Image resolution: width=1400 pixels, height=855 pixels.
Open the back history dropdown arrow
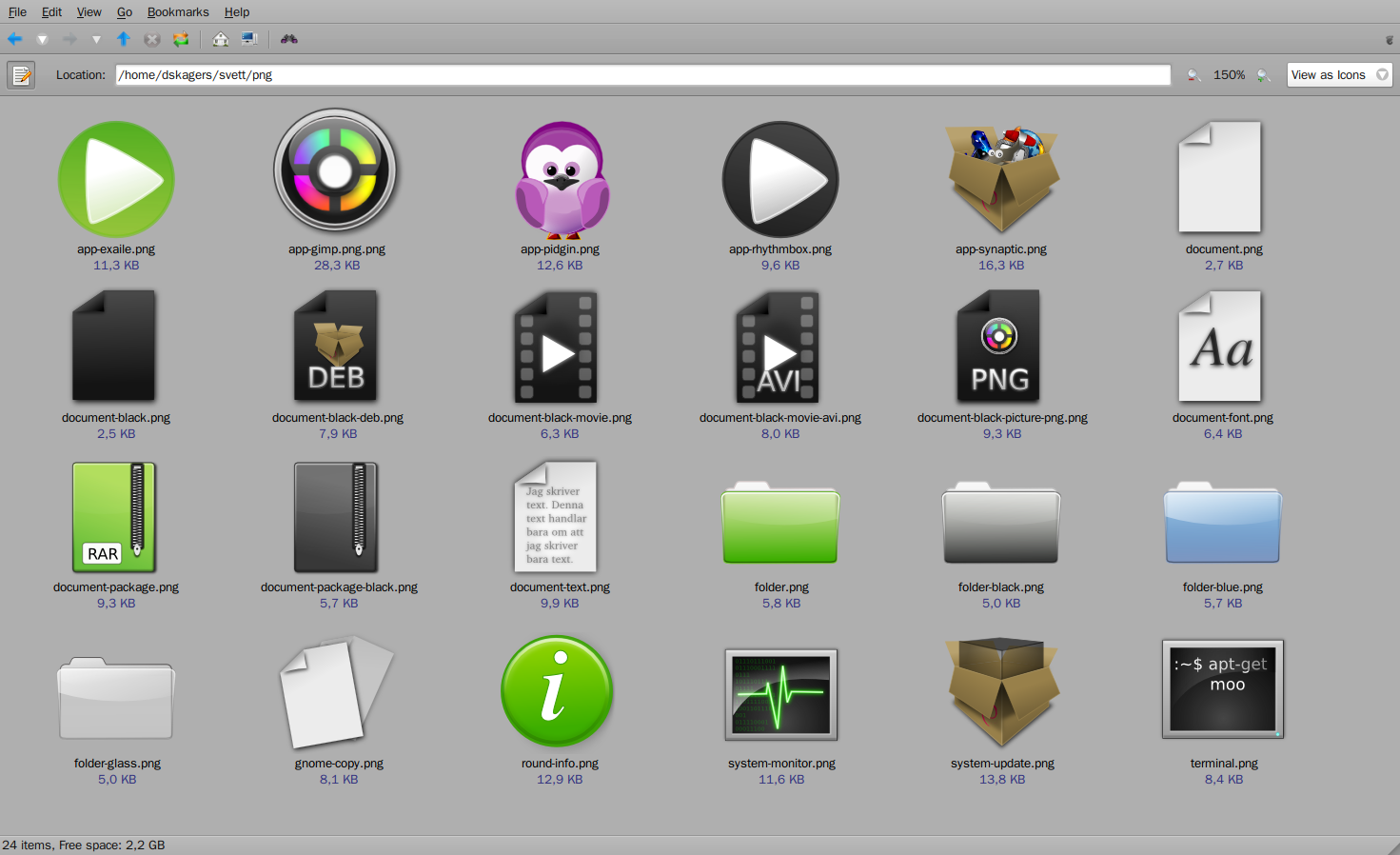point(42,39)
